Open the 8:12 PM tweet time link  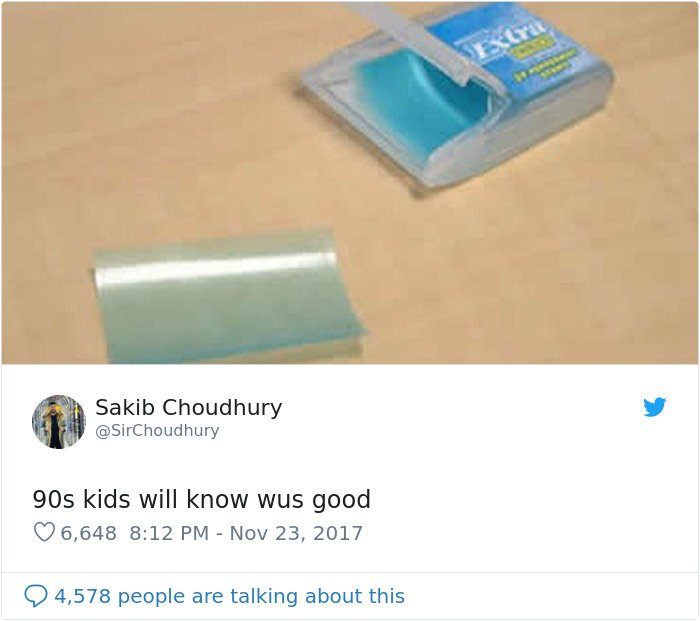pos(169,533)
